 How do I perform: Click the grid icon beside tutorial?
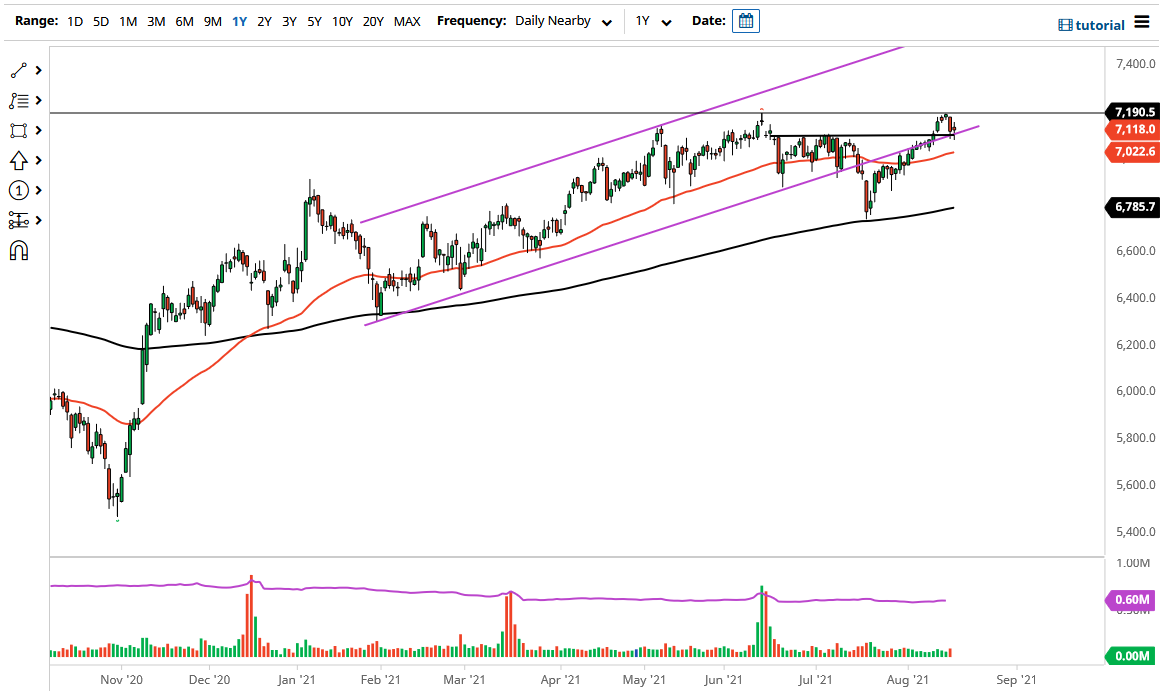[1064, 24]
